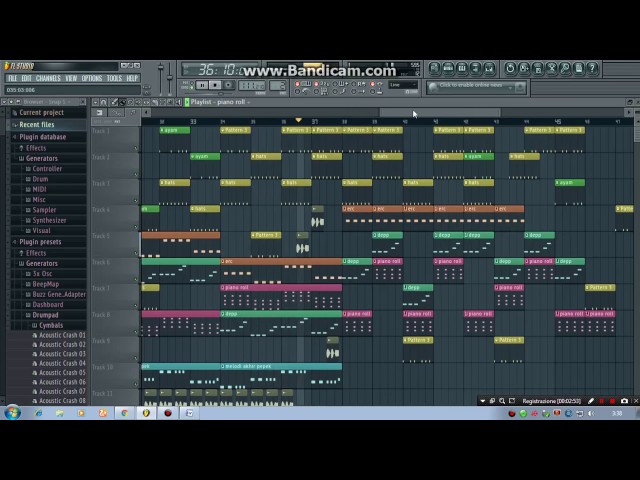Click the Bandicam pencil draw icon

click(591, 401)
